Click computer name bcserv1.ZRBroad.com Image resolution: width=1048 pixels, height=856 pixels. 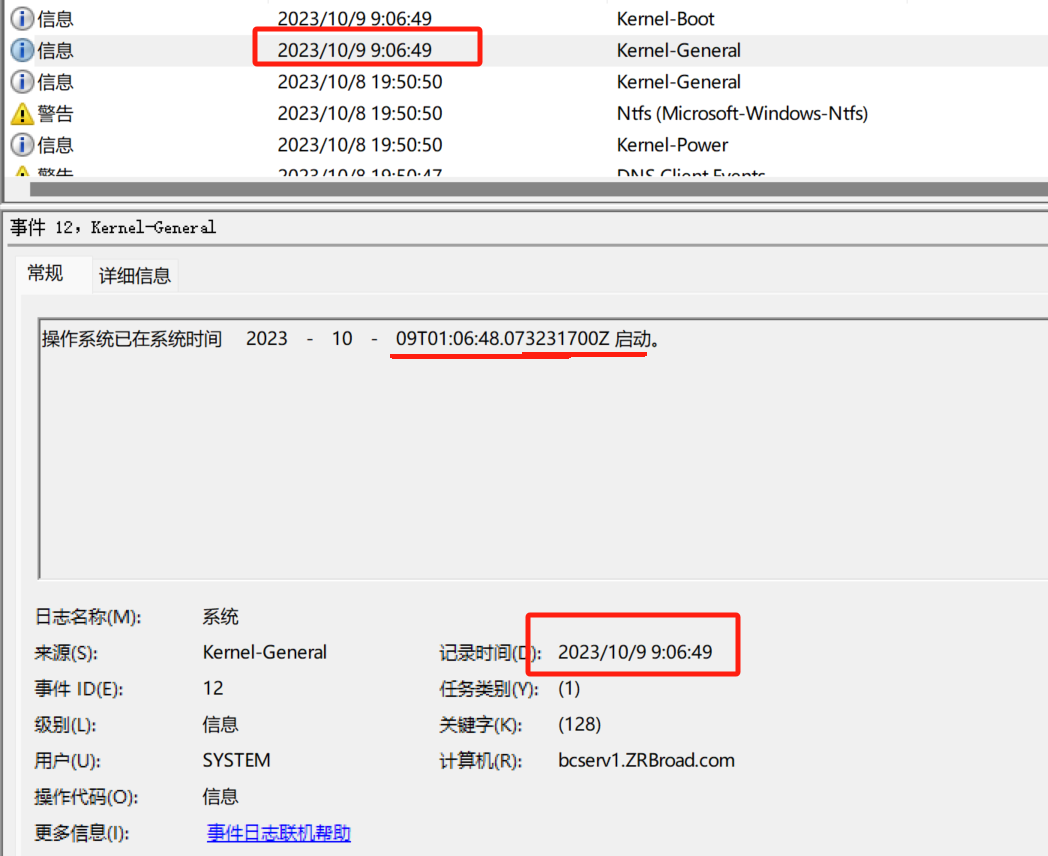646,760
